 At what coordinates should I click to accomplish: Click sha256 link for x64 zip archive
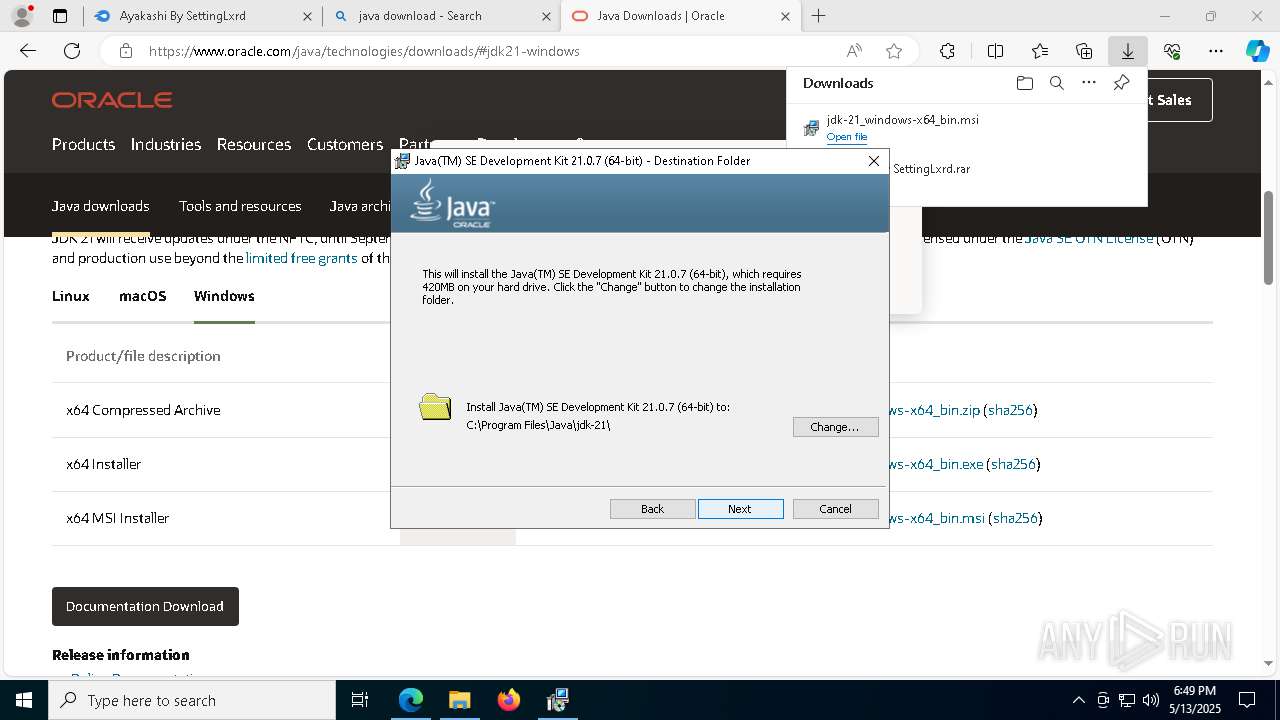[1012, 410]
